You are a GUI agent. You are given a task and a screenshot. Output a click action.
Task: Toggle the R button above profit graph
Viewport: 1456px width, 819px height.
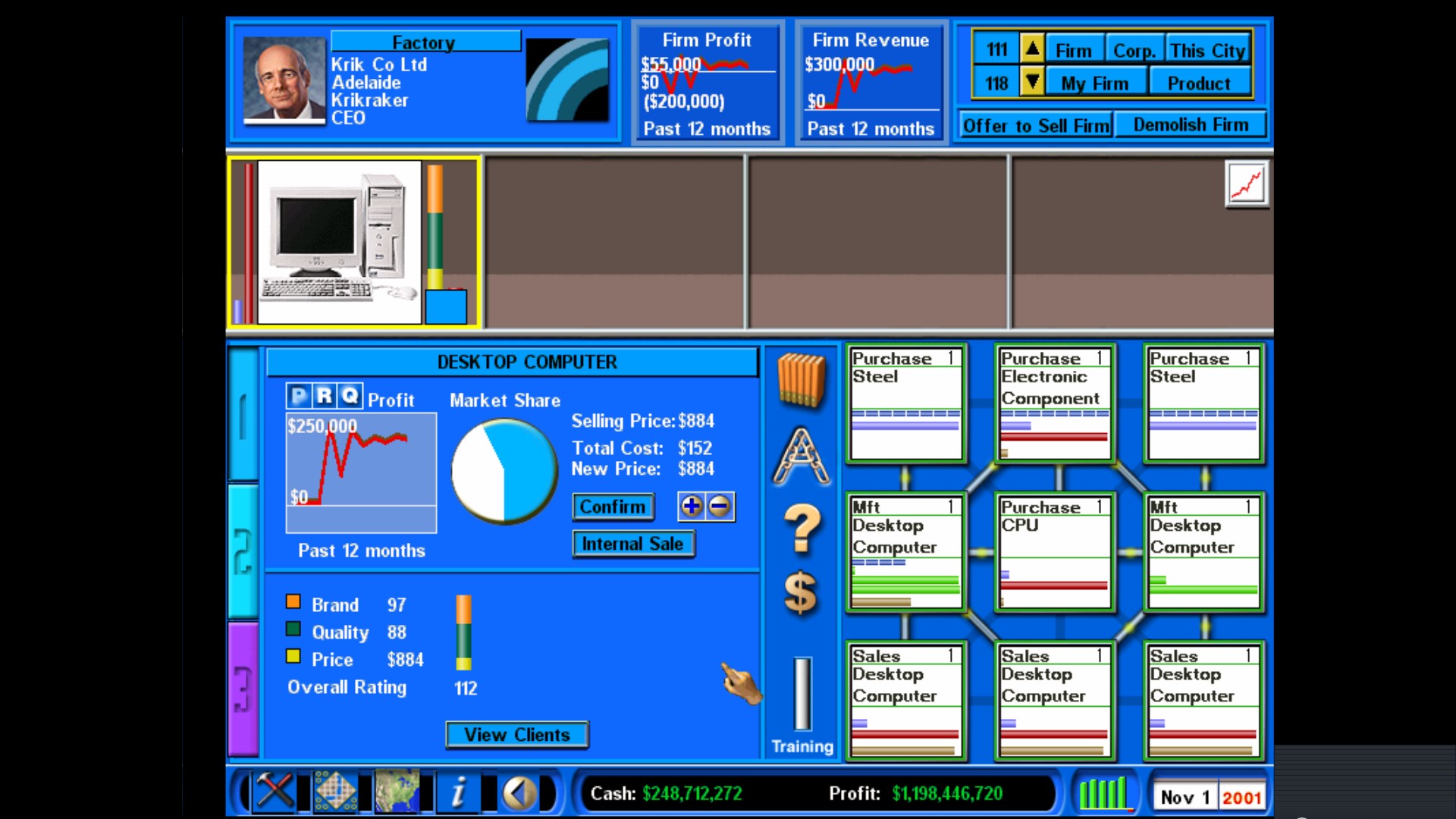tap(325, 396)
